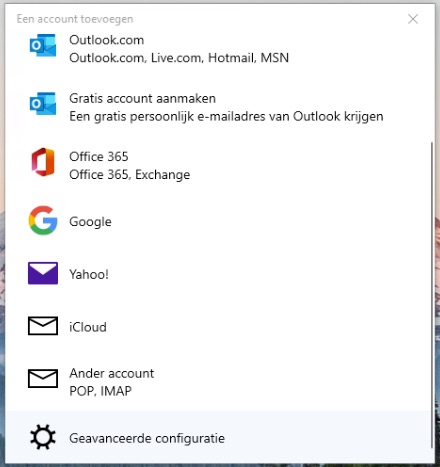
Task: Click the gear icon for Geavanceerde configuratie
Action: point(43,437)
